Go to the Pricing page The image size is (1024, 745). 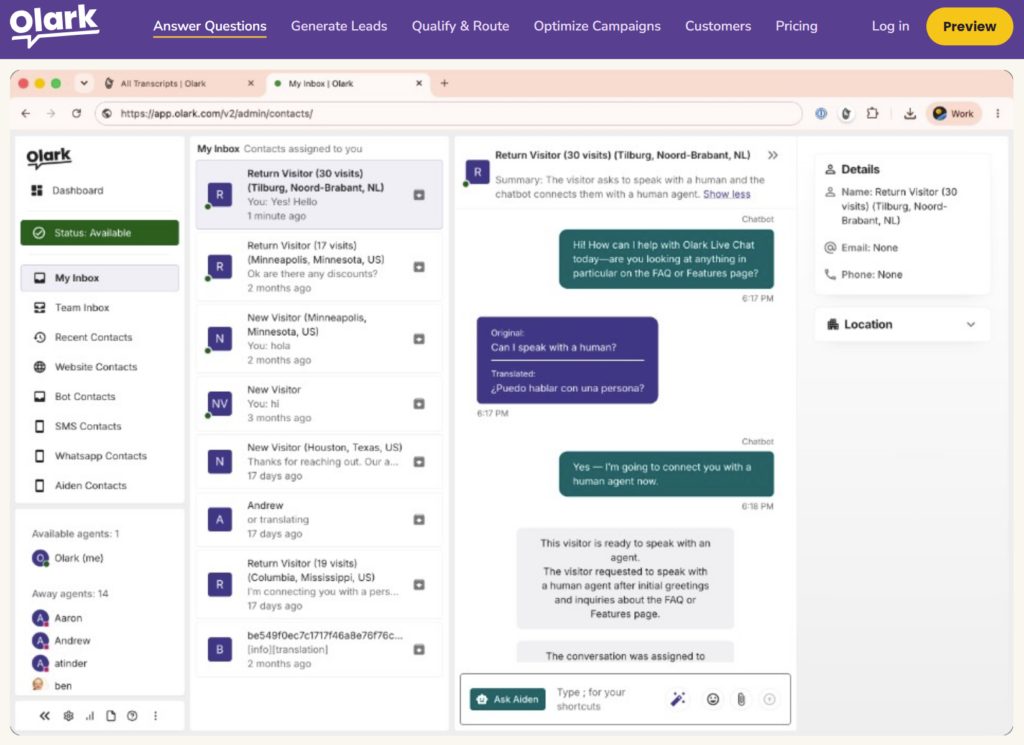point(796,26)
